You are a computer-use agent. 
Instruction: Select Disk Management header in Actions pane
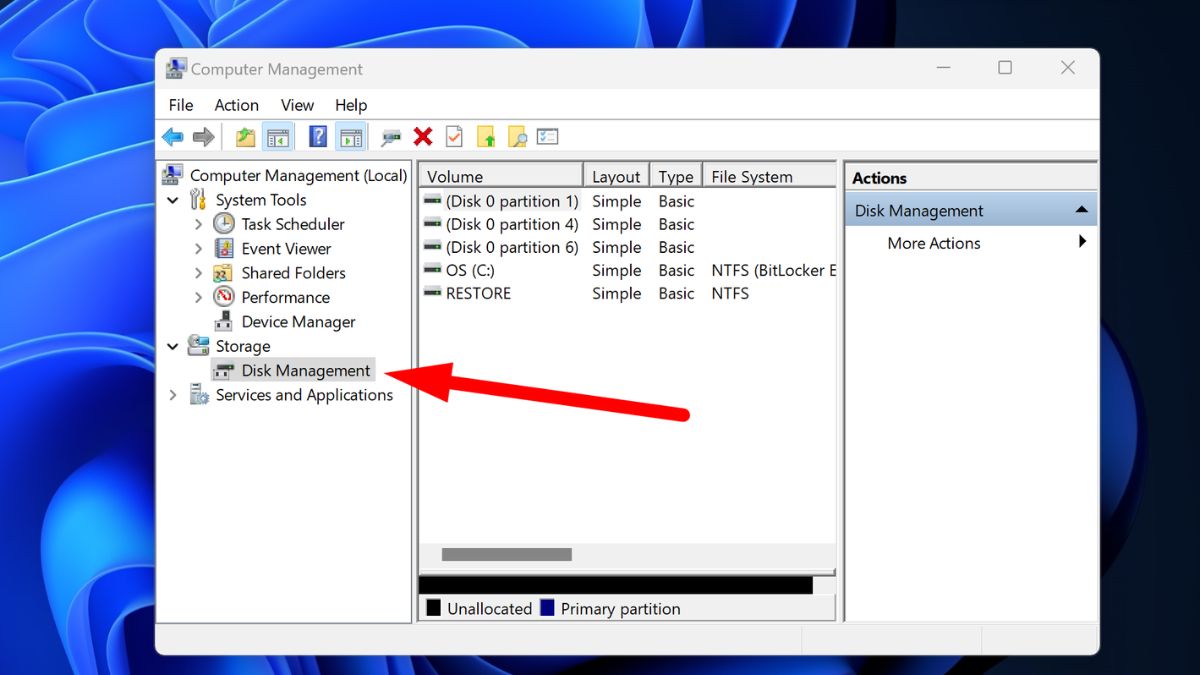pos(971,210)
